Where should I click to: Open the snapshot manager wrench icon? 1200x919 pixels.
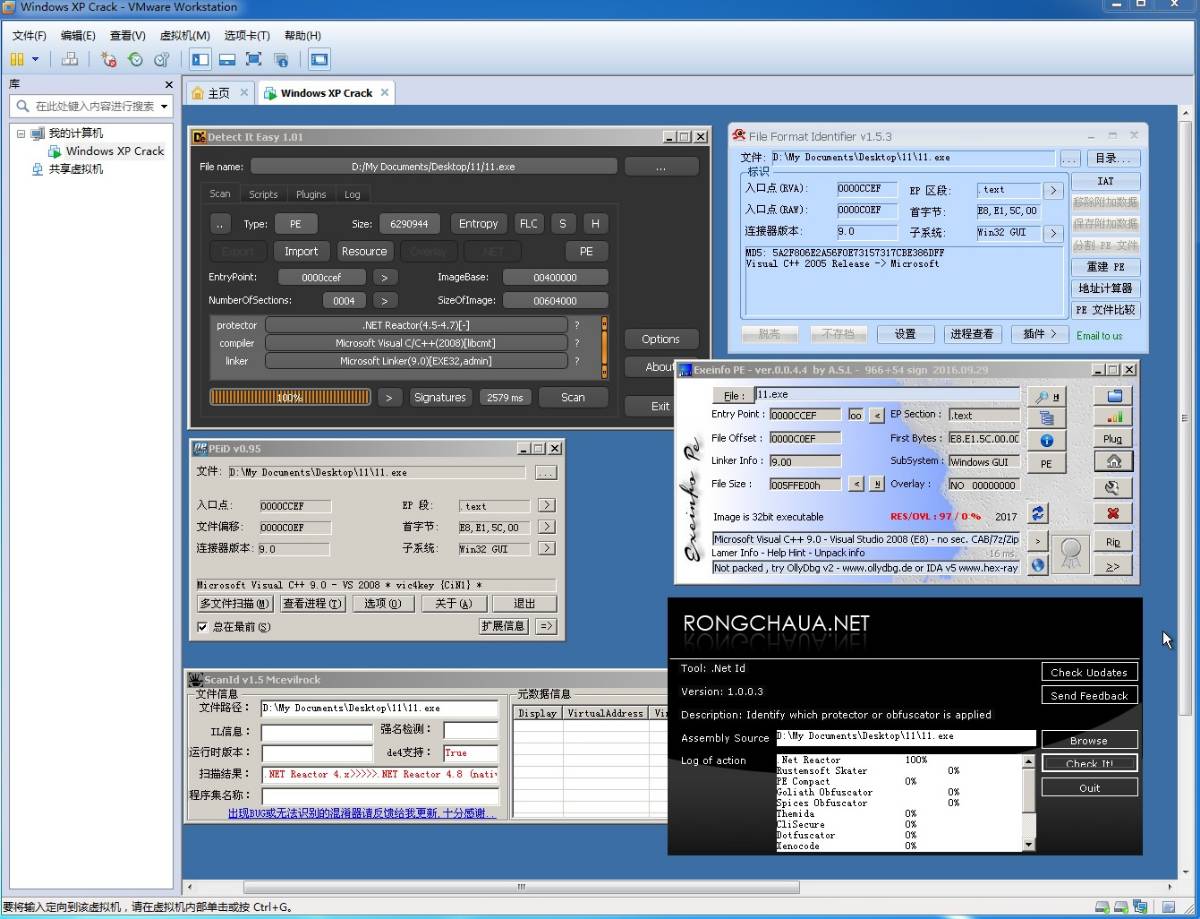(161, 59)
